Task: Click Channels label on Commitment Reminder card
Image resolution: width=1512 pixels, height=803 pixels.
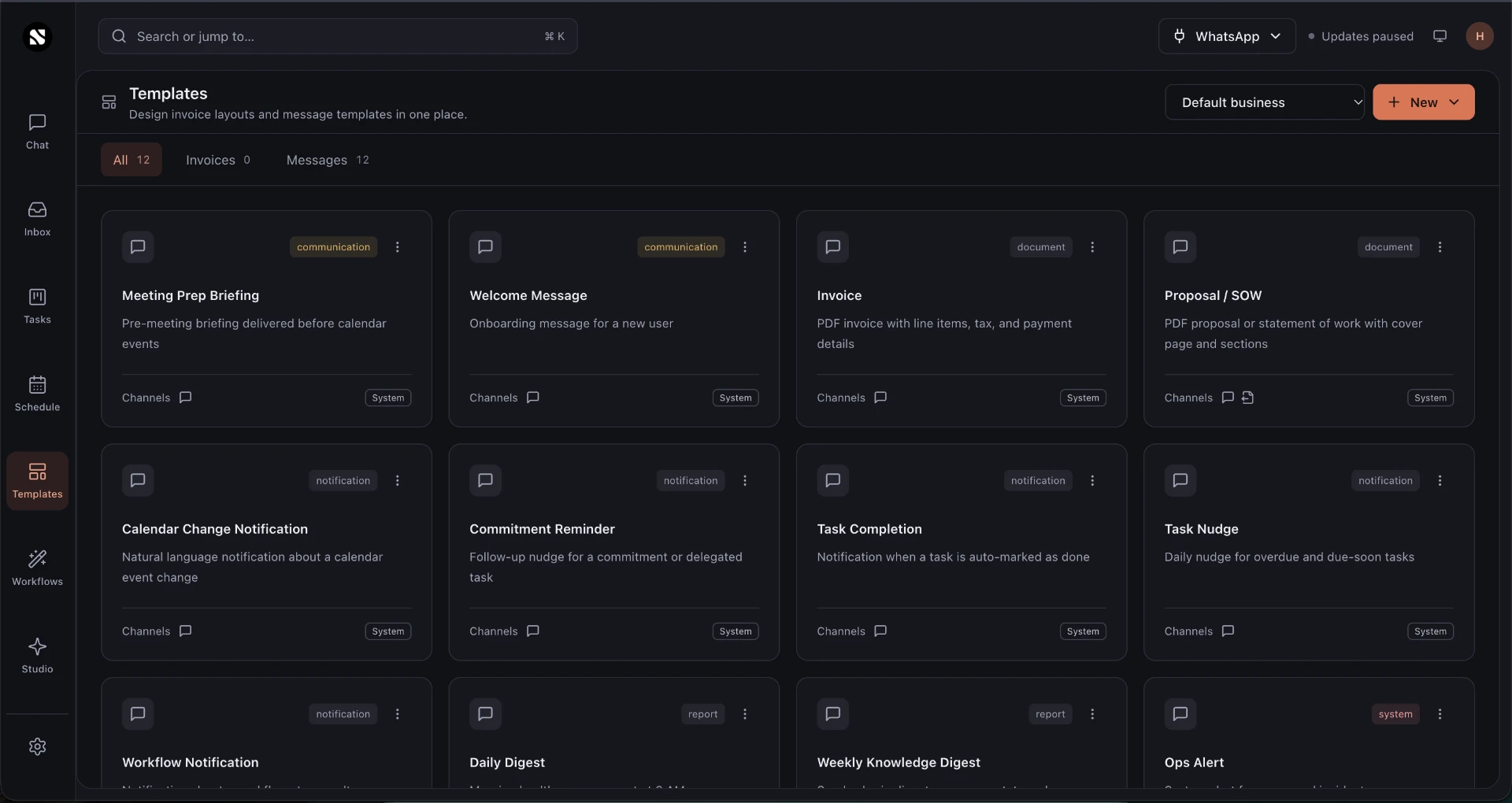Action: 494,631
